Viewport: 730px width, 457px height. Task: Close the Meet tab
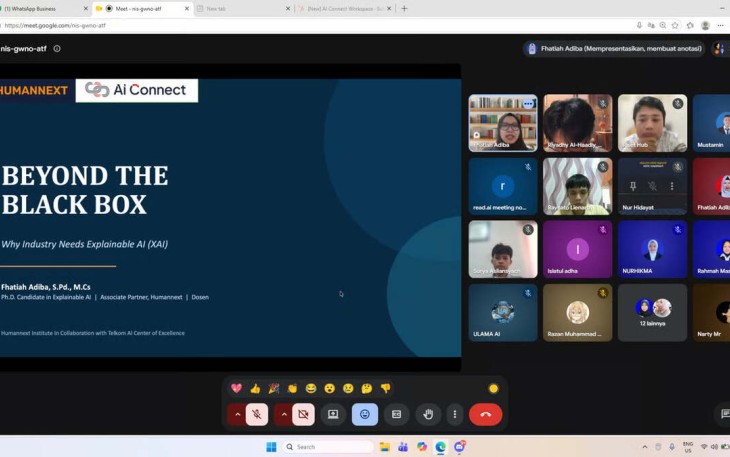(x=187, y=8)
